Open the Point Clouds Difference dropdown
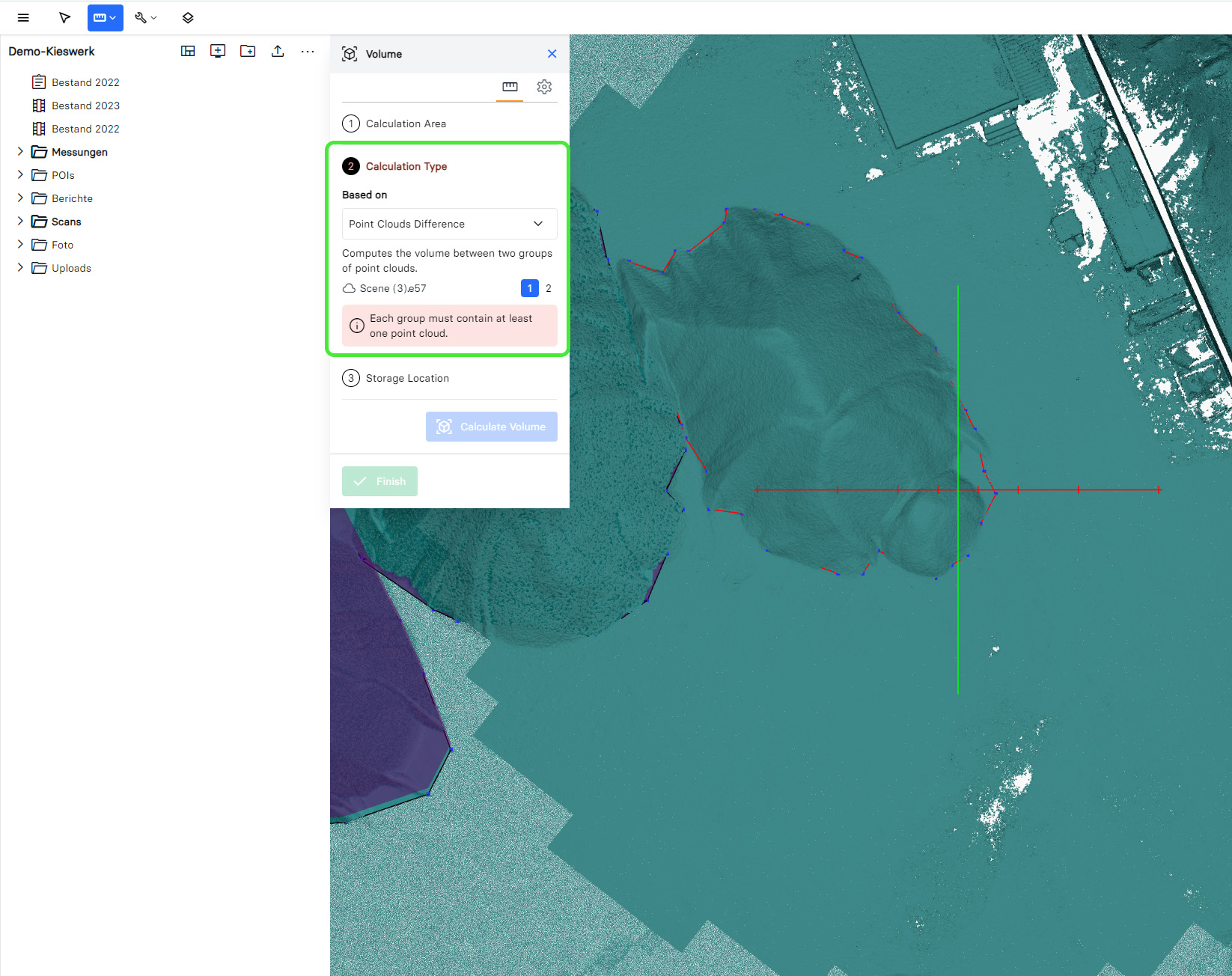1232x976 pixels. point(449,224)
